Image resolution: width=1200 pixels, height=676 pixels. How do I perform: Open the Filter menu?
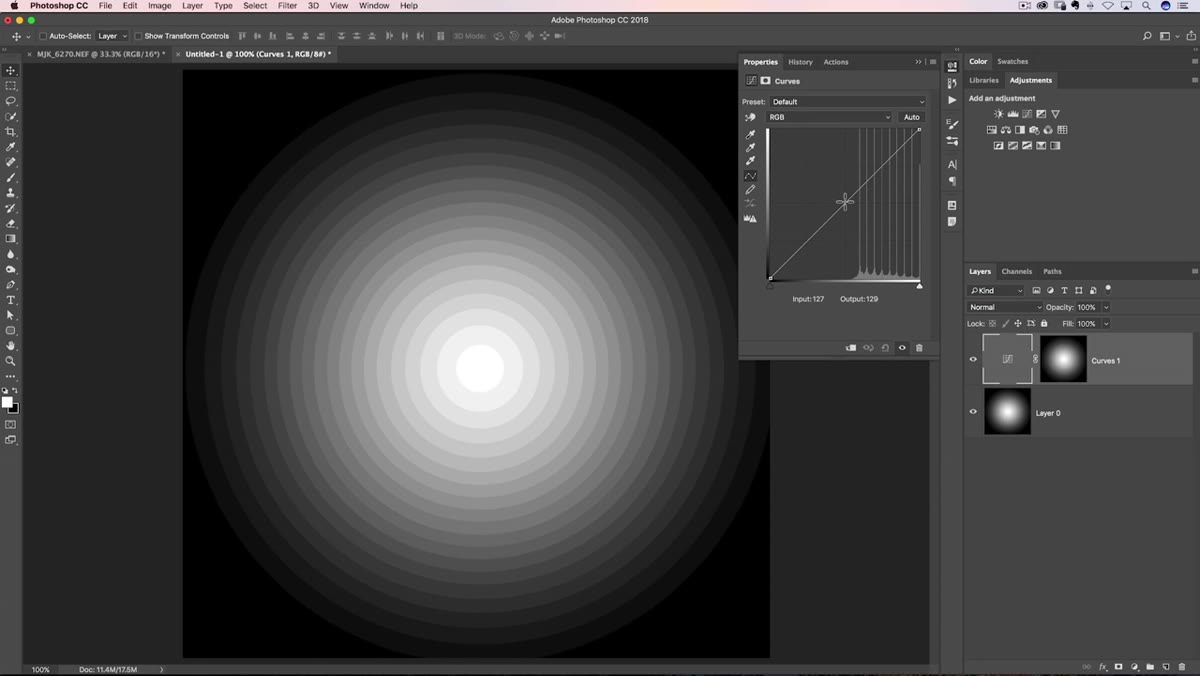point(287,6)
